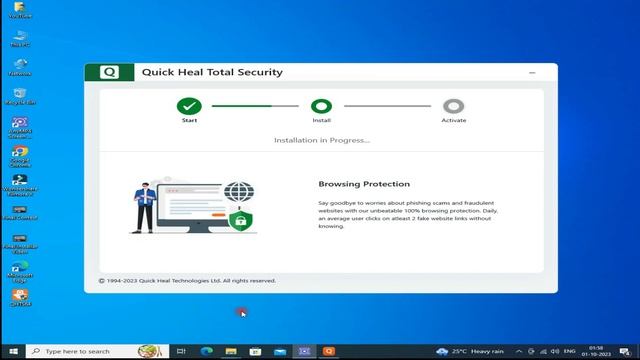Open Task View from the taskbar

pos(181,351)
